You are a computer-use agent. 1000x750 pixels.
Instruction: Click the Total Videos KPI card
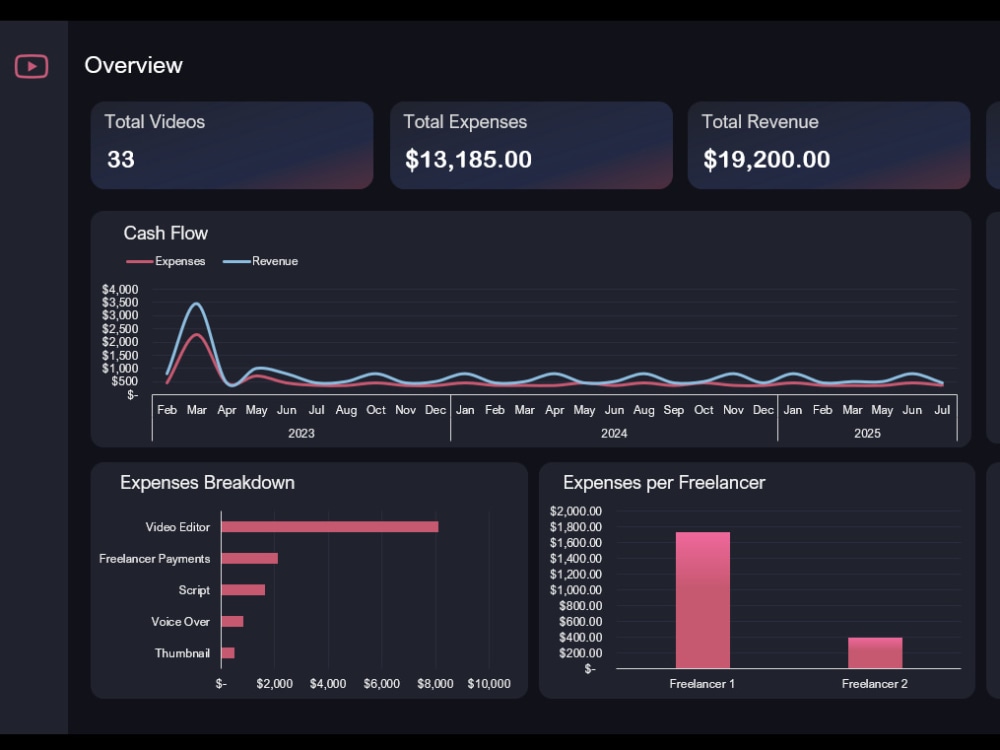pos(231,144)
